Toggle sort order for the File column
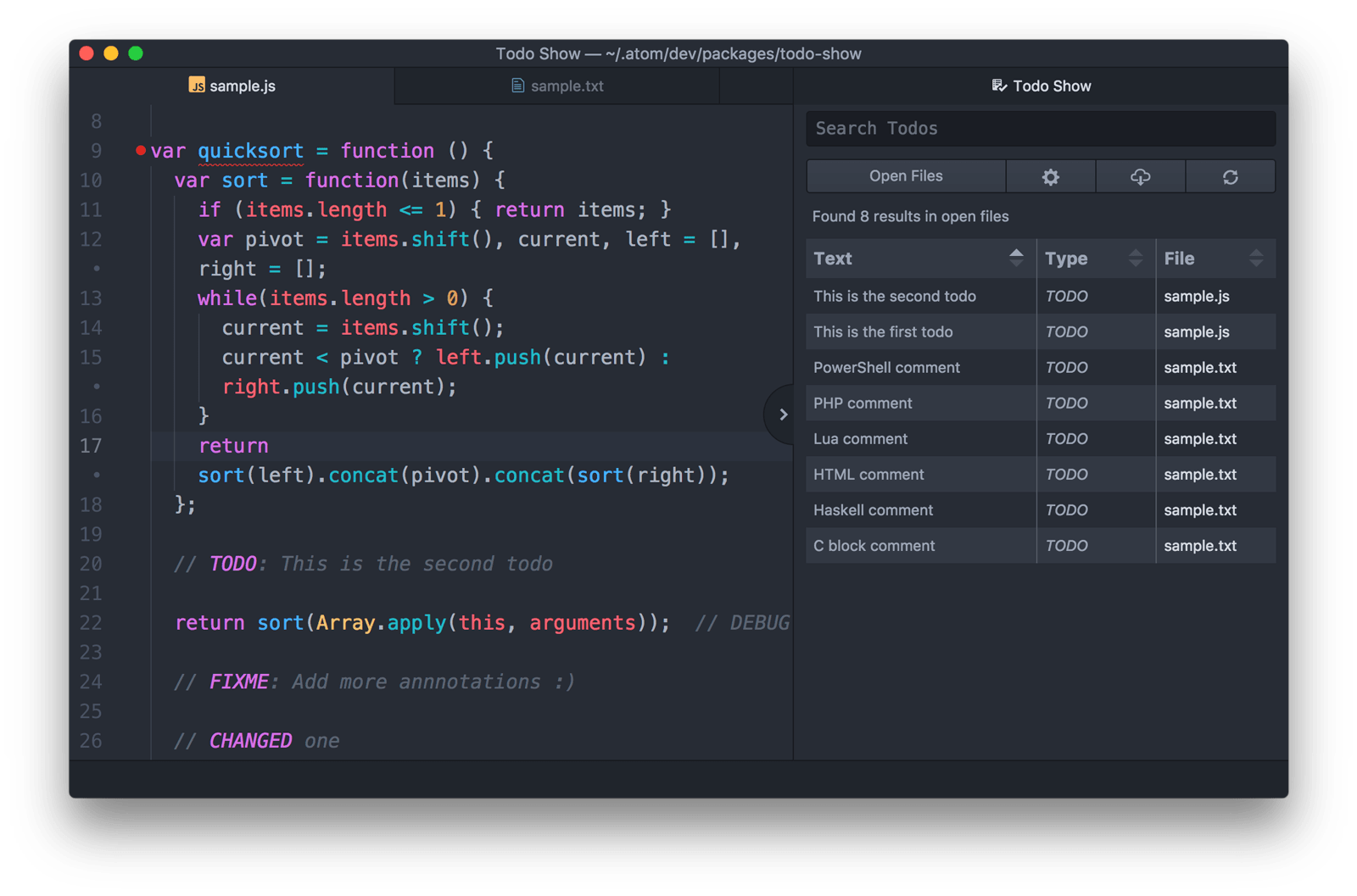The height and width of the screenshot is (896, 1357). tap(1259, 259)
